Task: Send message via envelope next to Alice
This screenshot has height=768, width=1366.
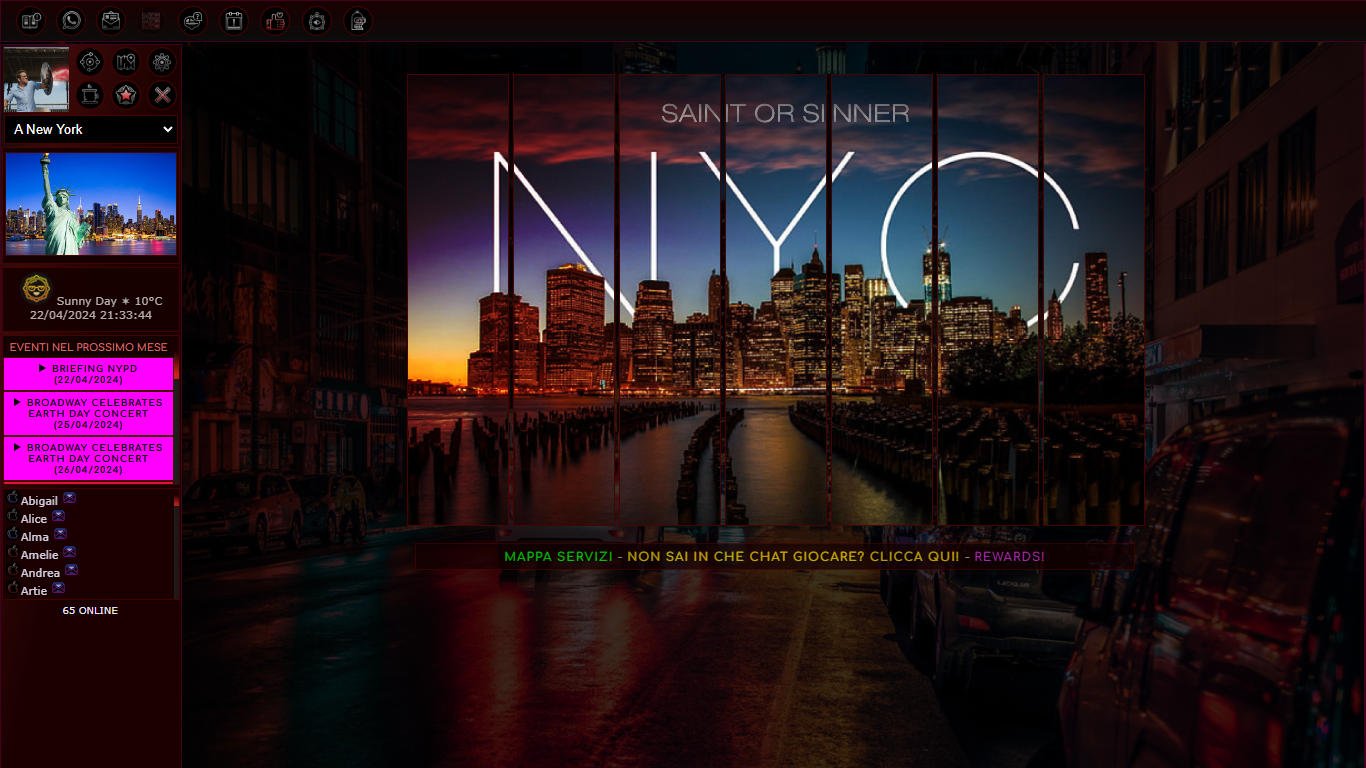Action: click(59, 516)
